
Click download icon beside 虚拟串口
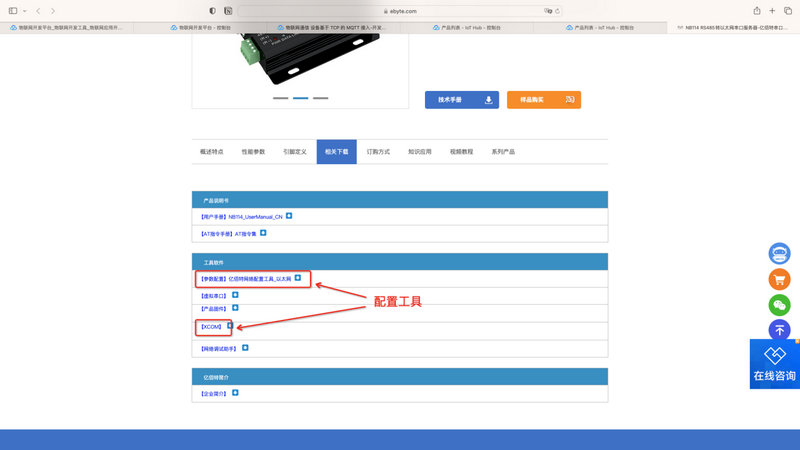pyautogui.click(x=235, y=295)
